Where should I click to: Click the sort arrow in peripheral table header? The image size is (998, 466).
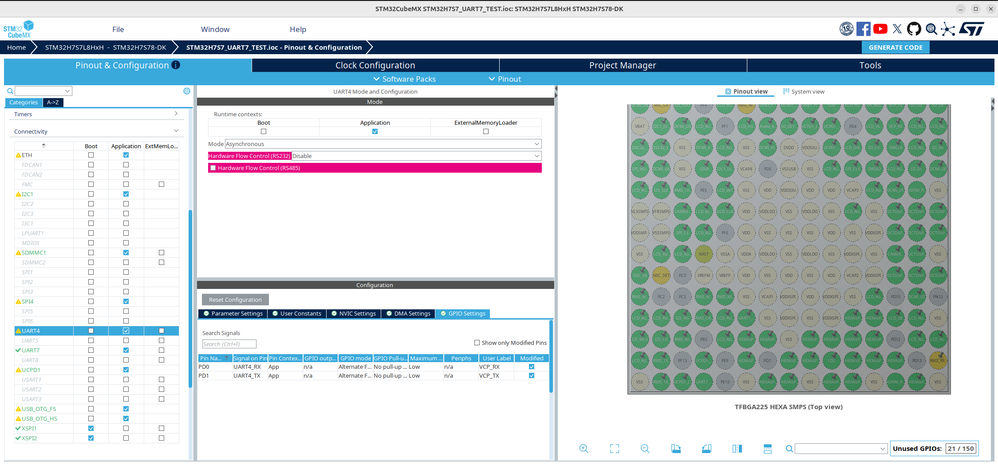pos(43,146)
